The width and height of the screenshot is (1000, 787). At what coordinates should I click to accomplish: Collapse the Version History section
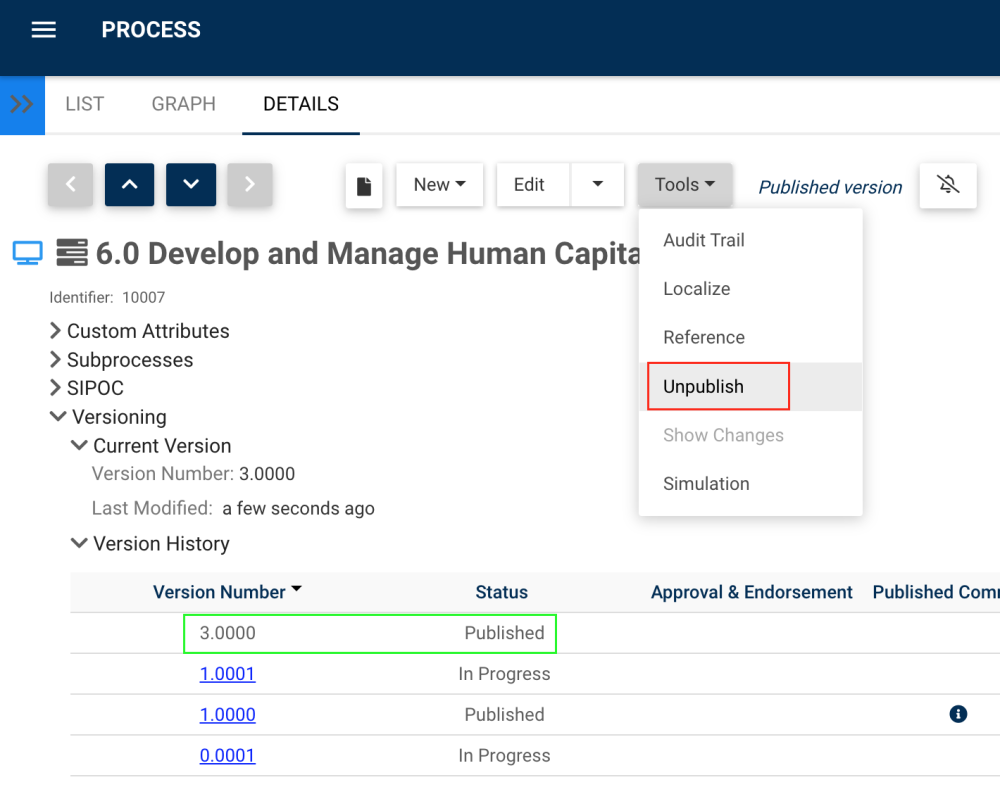point(79,544)
